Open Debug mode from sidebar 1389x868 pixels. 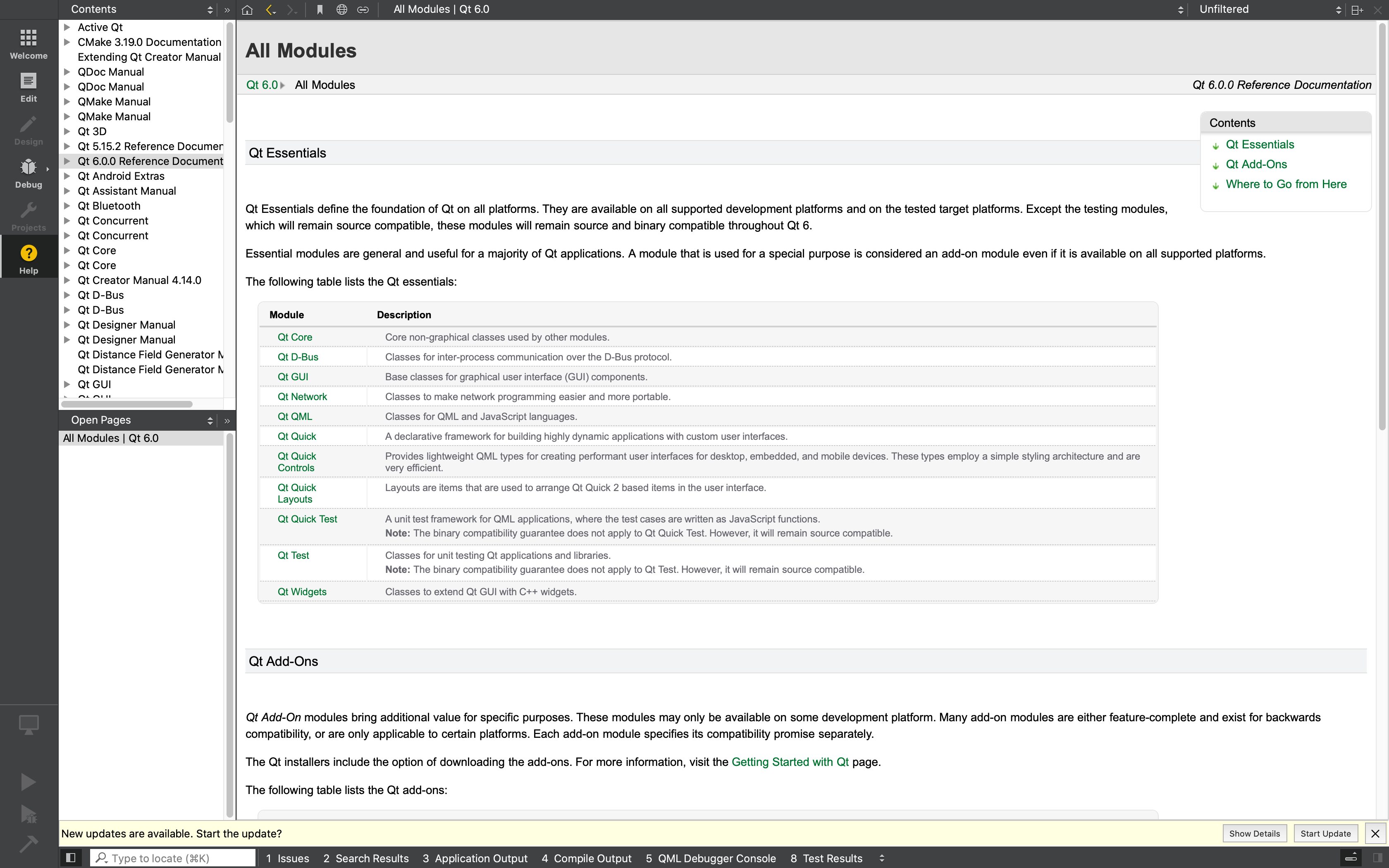click(x=28, y=173)
